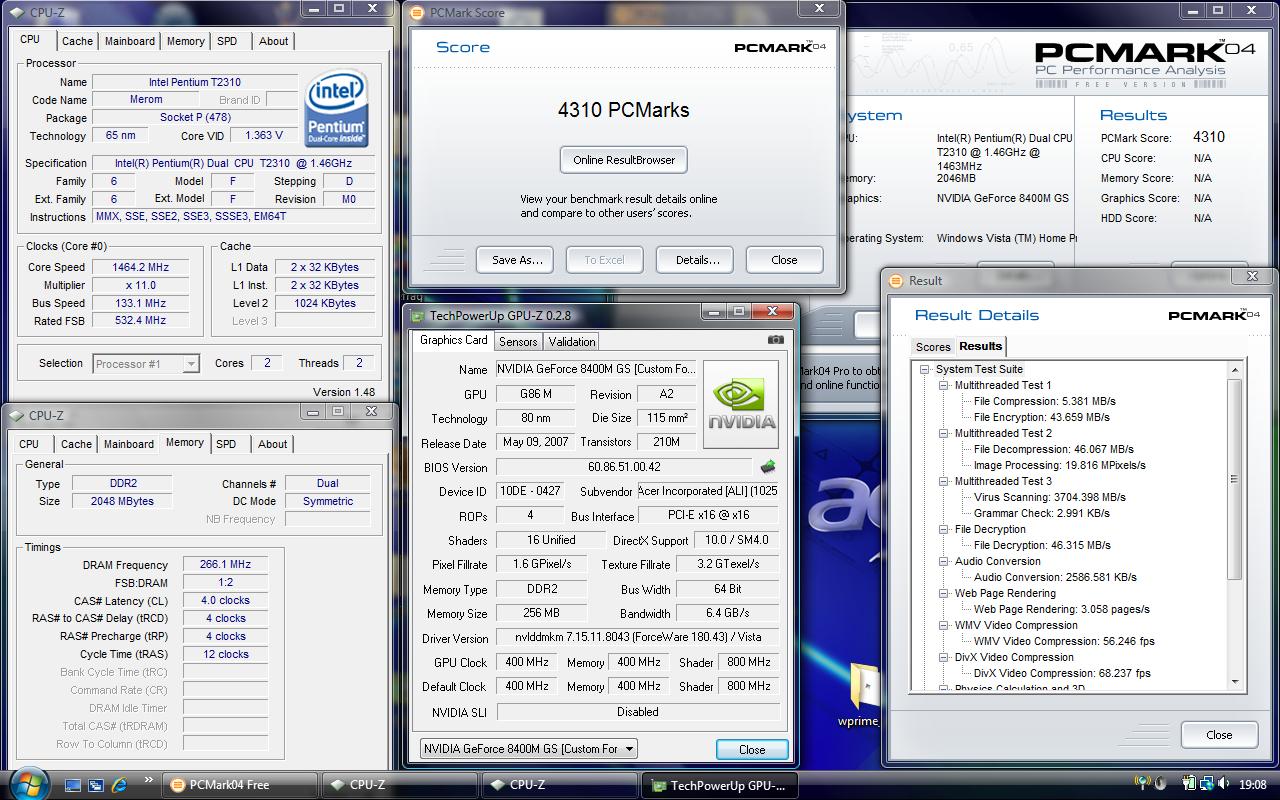Switch to the Sensors tab in GPU-Z
The width and height of the screenshot is (1280, 800).
point(518,341)
